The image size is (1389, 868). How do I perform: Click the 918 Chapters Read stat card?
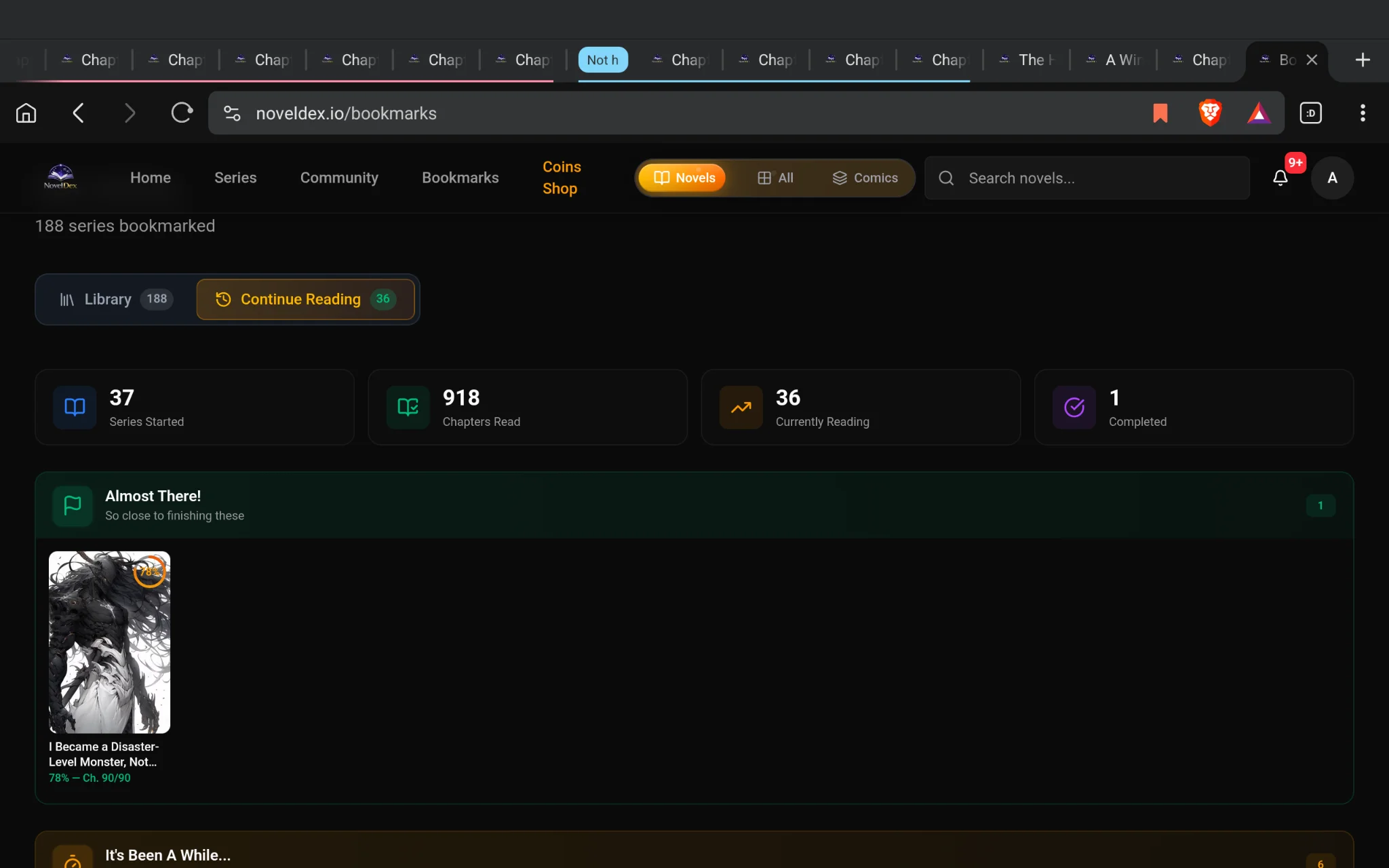tap(528, 407)
